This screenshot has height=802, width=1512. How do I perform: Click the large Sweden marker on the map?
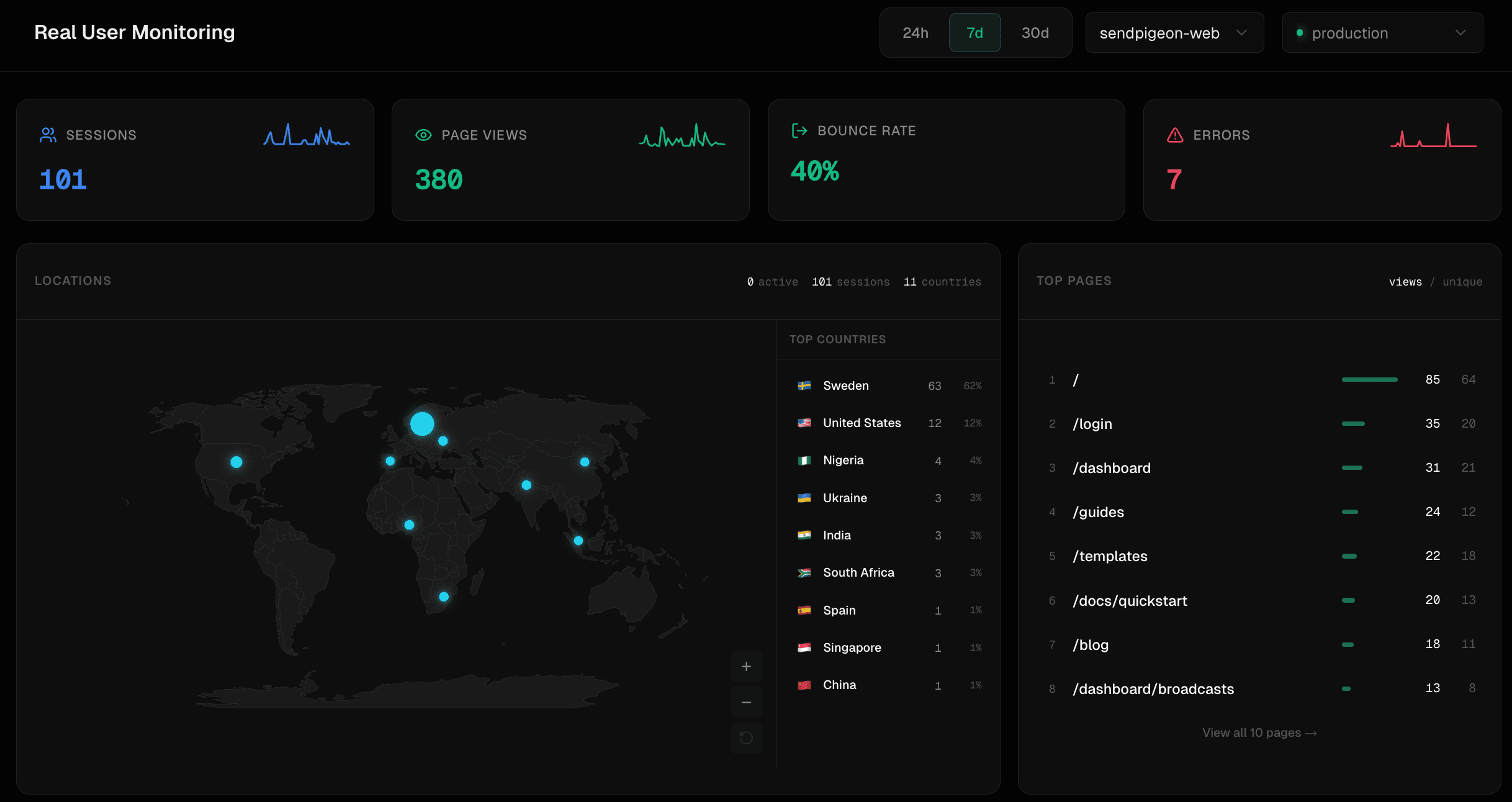click(x=421, y=423)
